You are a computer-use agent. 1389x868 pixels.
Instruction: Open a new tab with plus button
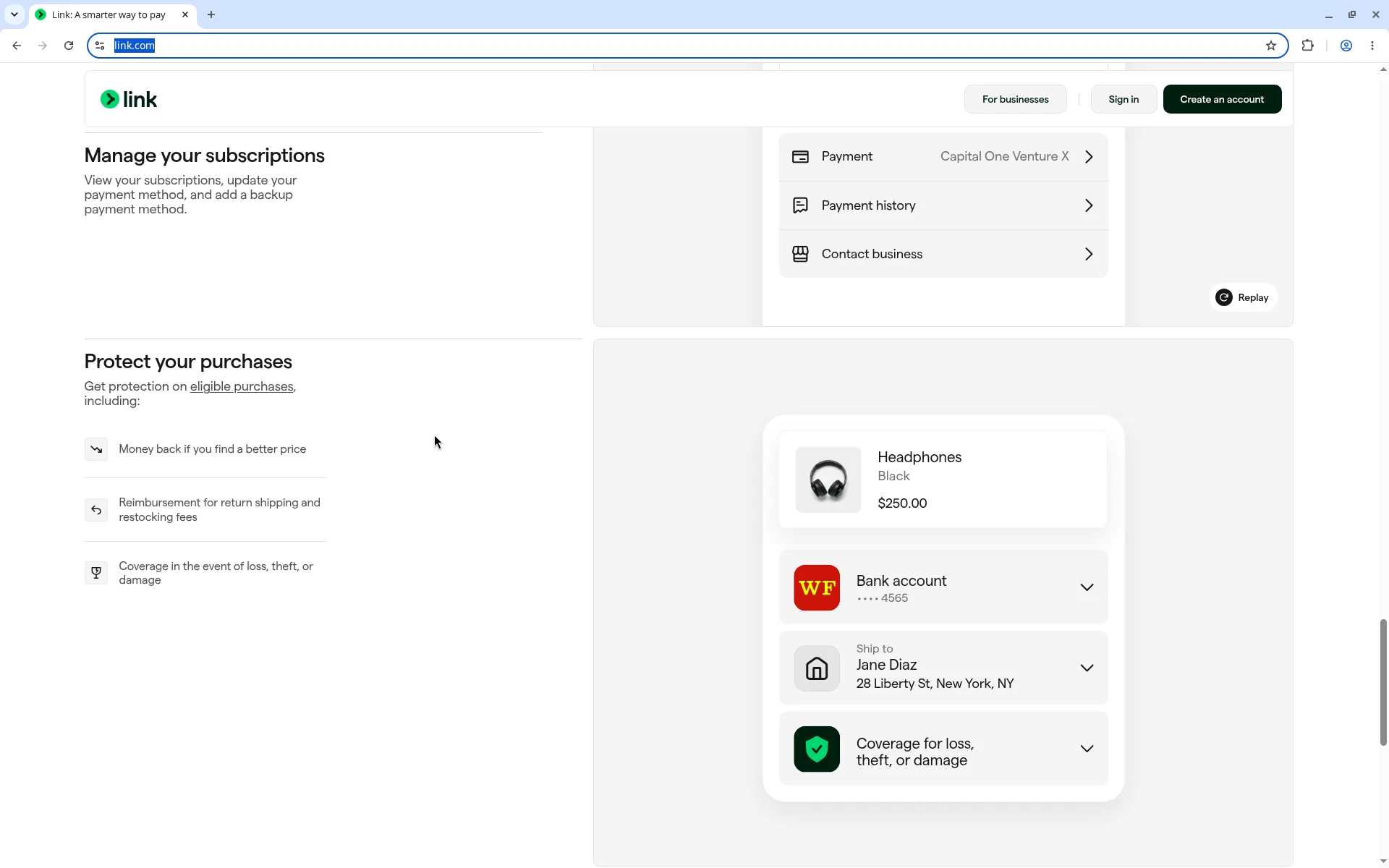[211, 14]
